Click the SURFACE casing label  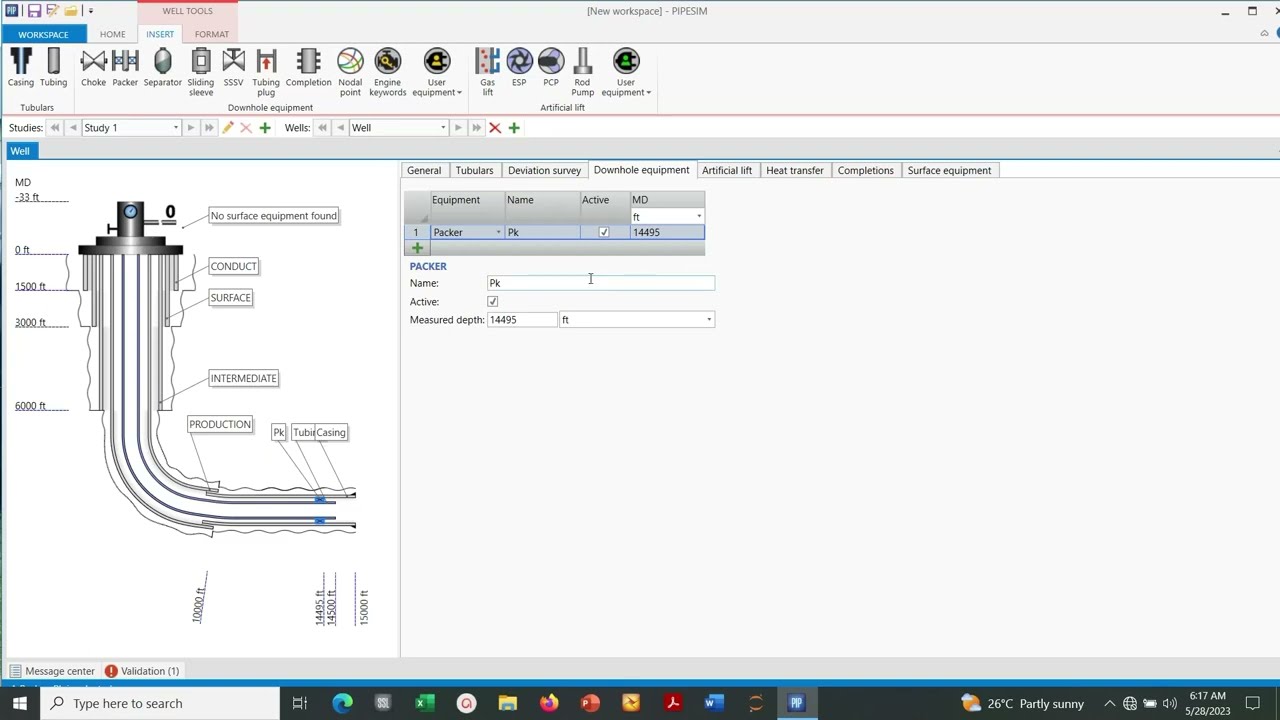click(x=231, y=297)
